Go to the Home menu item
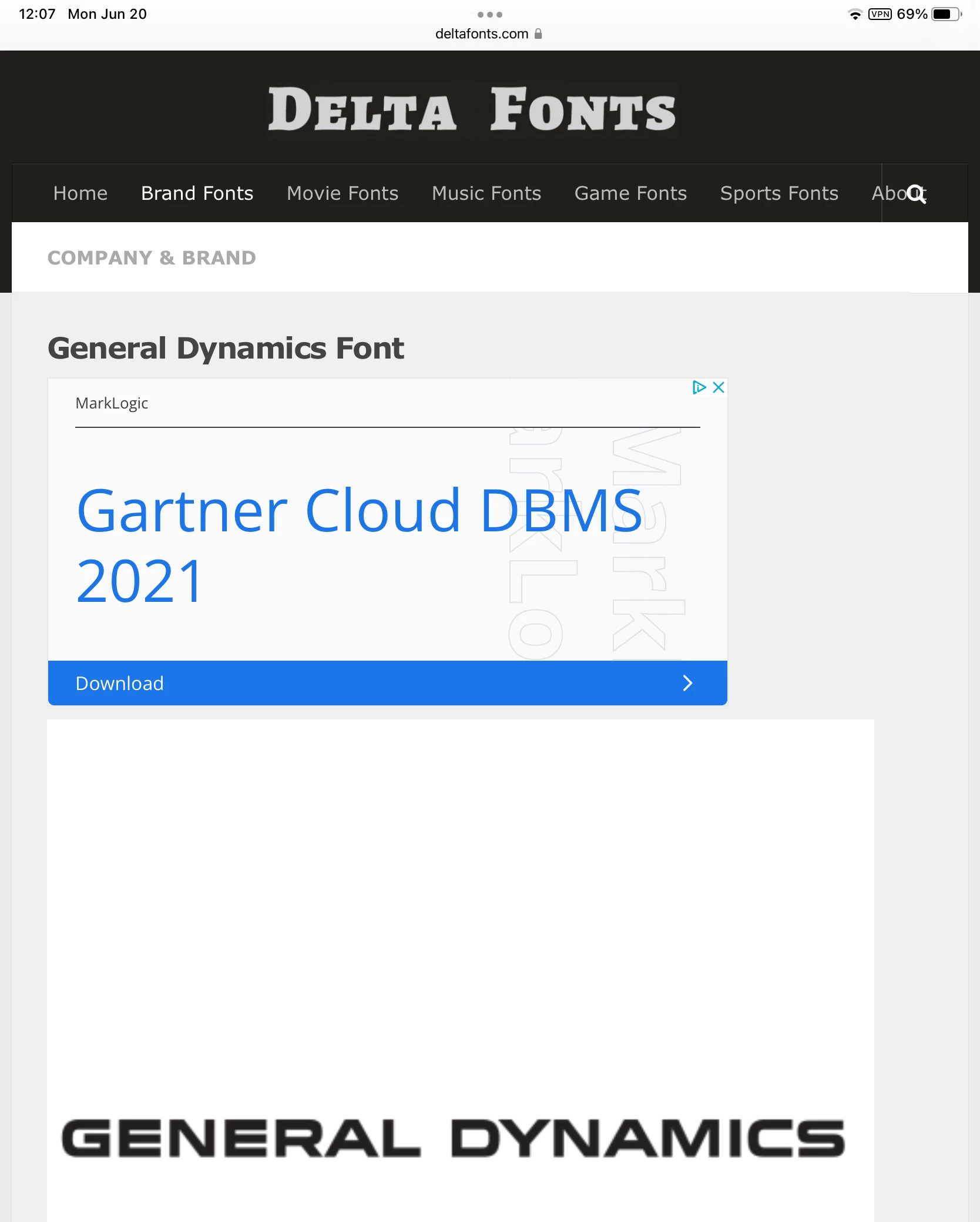The width and height of the screenshot is (980, 1222). [x=80, y=193]
